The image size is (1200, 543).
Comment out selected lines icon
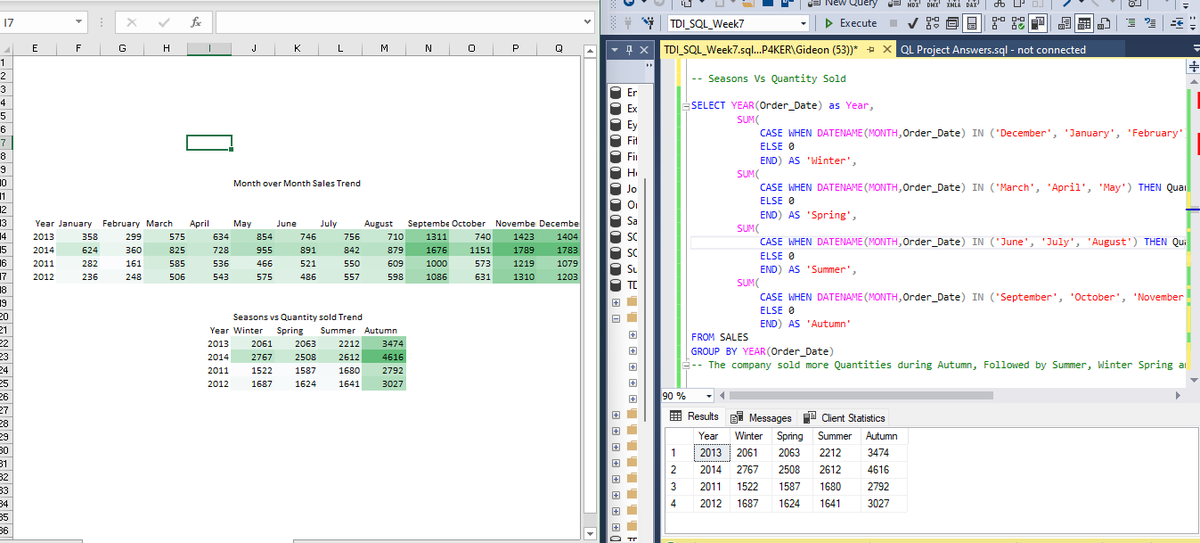click(x=1130, y=23)
